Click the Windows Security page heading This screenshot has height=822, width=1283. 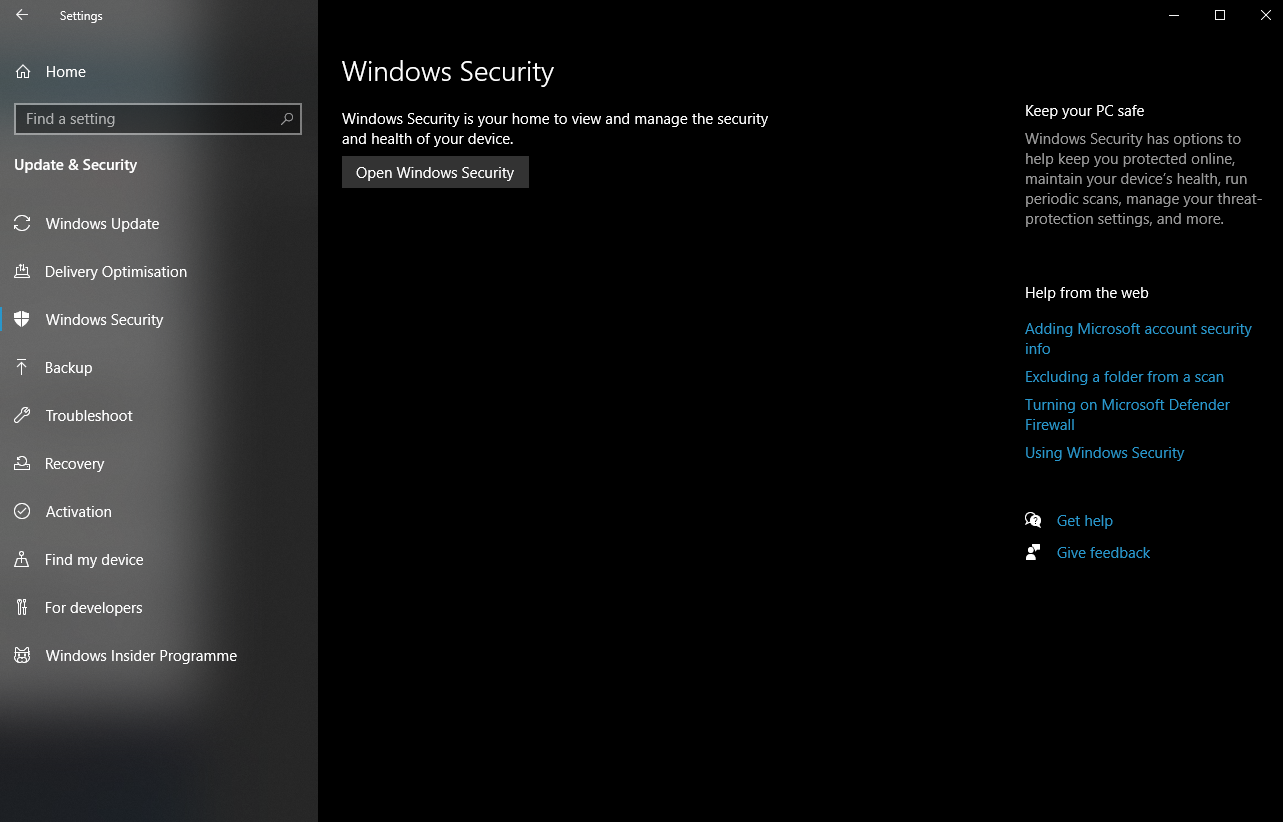(447, 72)
